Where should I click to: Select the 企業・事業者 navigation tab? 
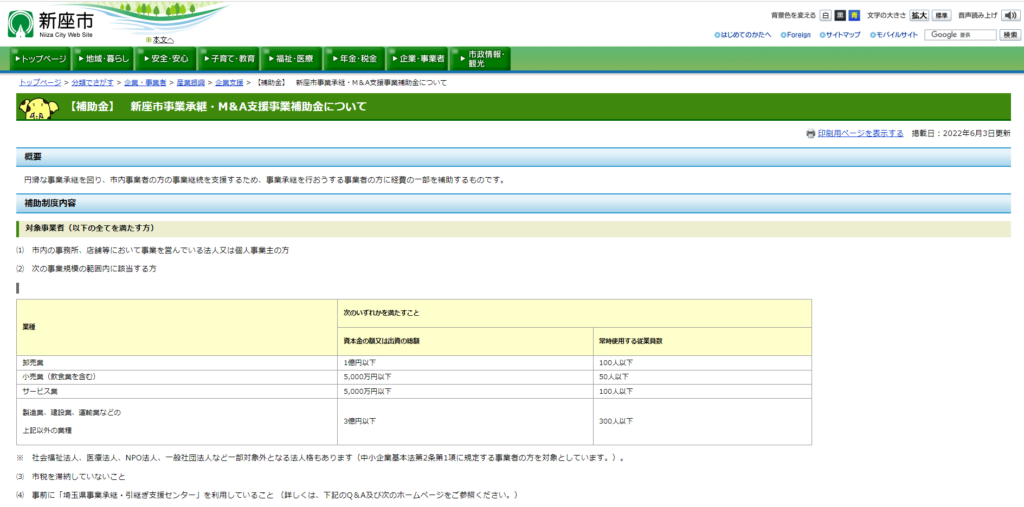point(417,59)
